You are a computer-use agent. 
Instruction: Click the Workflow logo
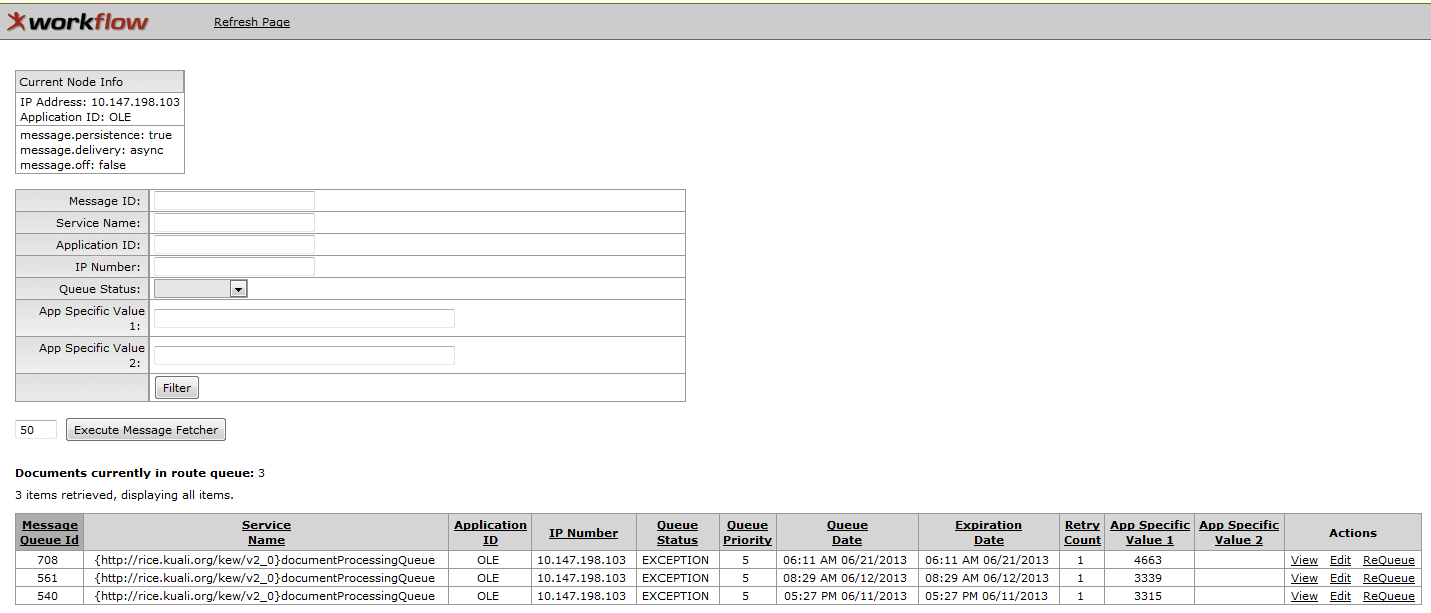coord(78,22)
